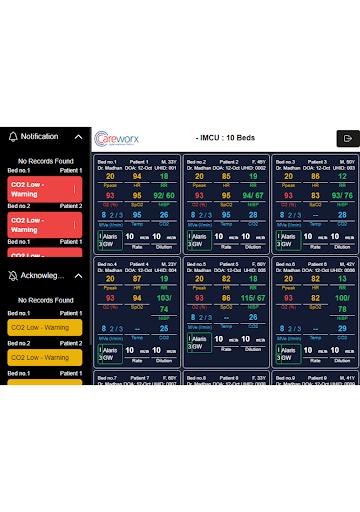This screenshot has width=360, height=512.
Task: Click CO2 value 26 on Bed no.1
Action: pyautogui.click(x=164, y=215)
